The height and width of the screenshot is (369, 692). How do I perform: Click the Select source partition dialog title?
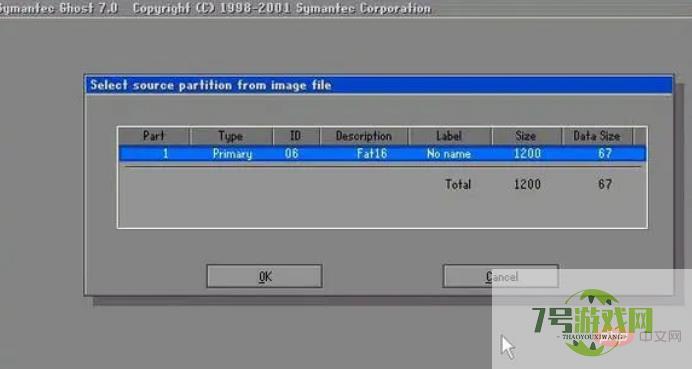point(211,85)
